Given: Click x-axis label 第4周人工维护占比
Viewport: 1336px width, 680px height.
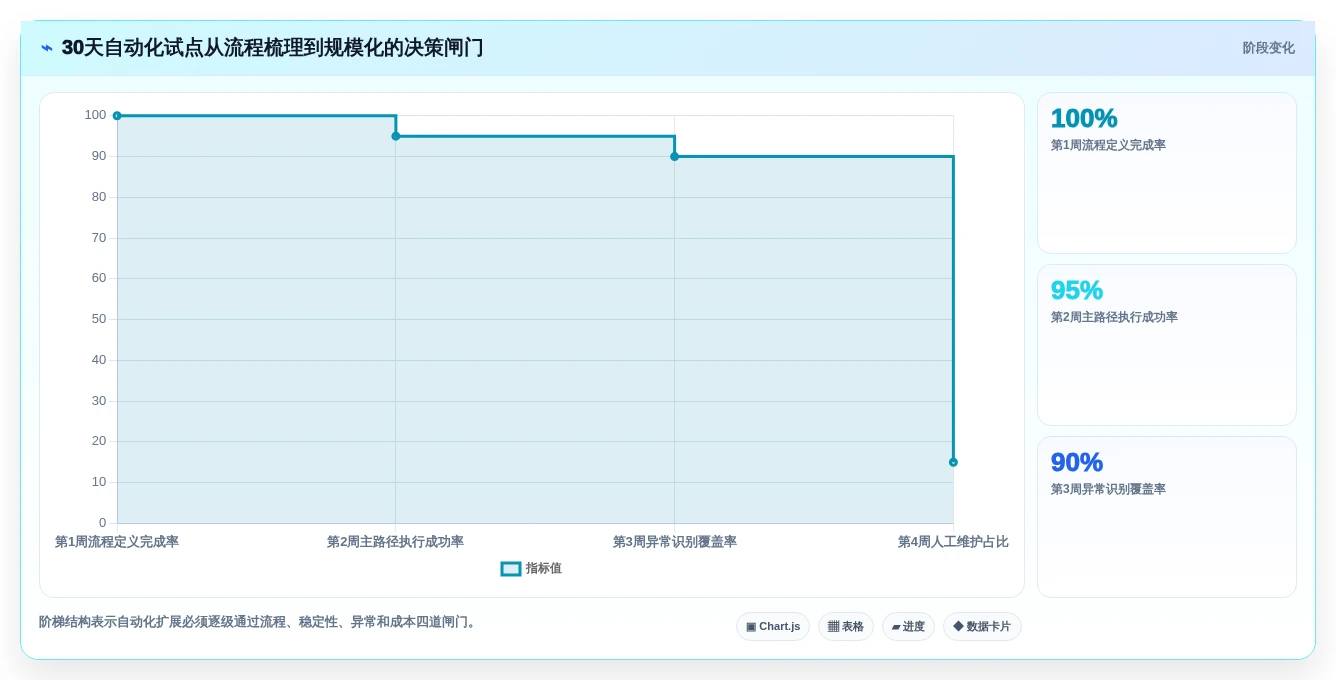Looking at the screenshot, I should (x=953, y=542).
